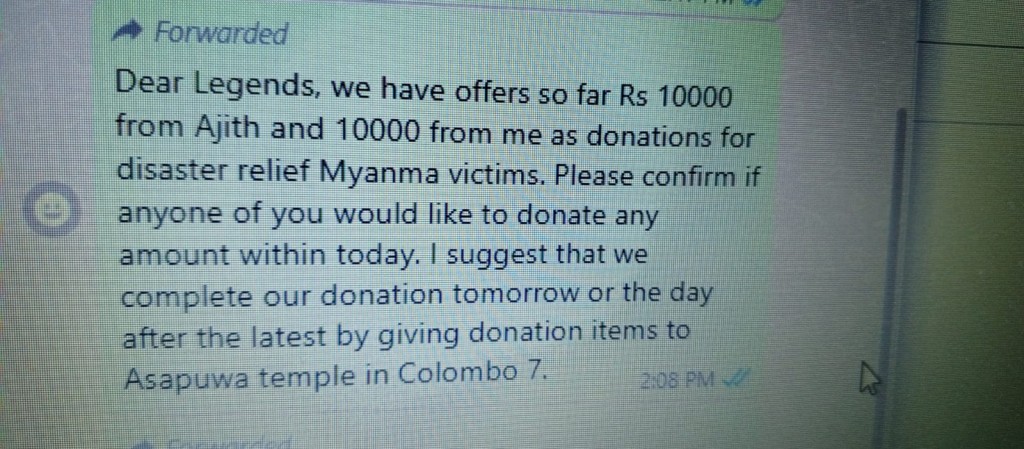This screenshot has width=1024, height=449.
Task: Click the "complete our donation tomorrow" line
Action: (350, 297)
